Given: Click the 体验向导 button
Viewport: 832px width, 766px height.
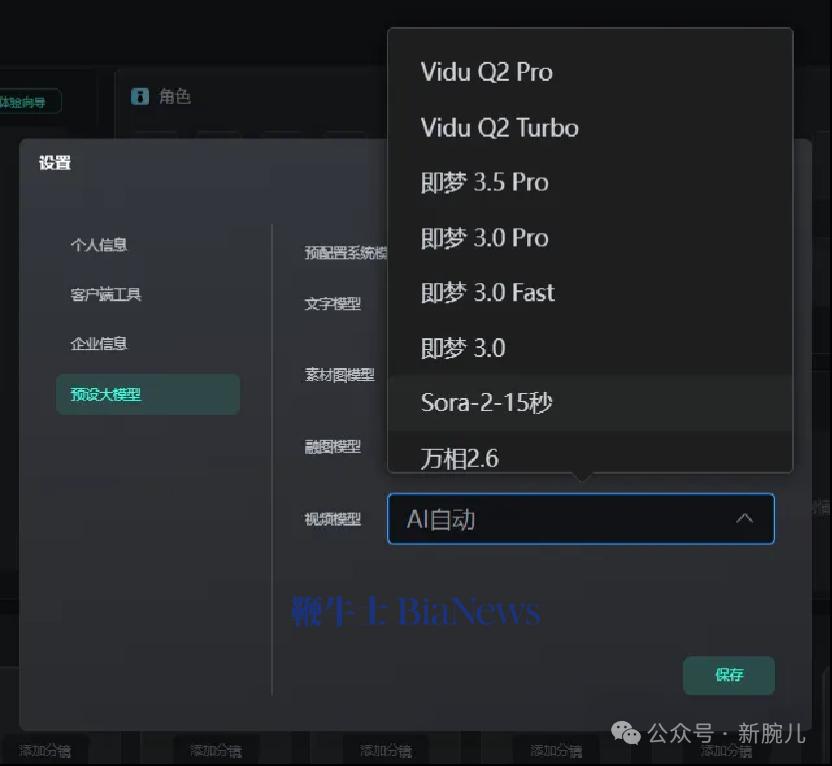Looking at the screenshot, I should (x=28, y=101).
